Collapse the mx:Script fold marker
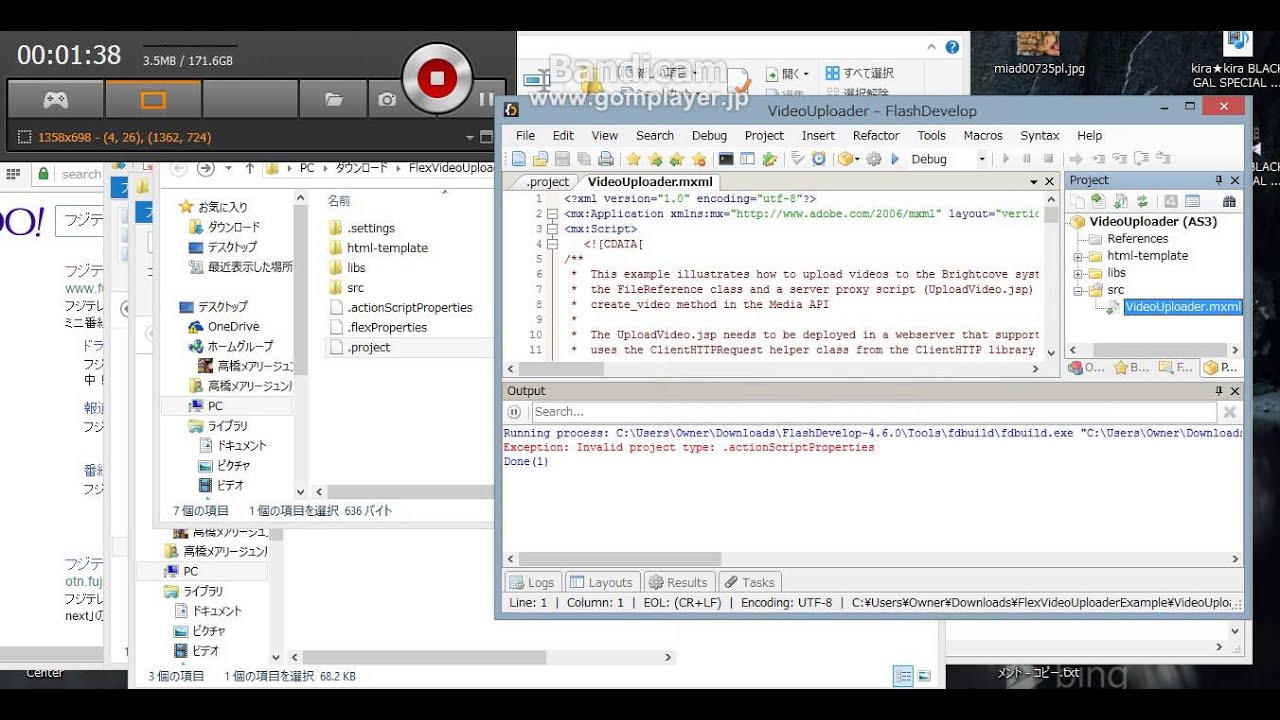Screen dimensions: 1280x720 coord(552,229)
